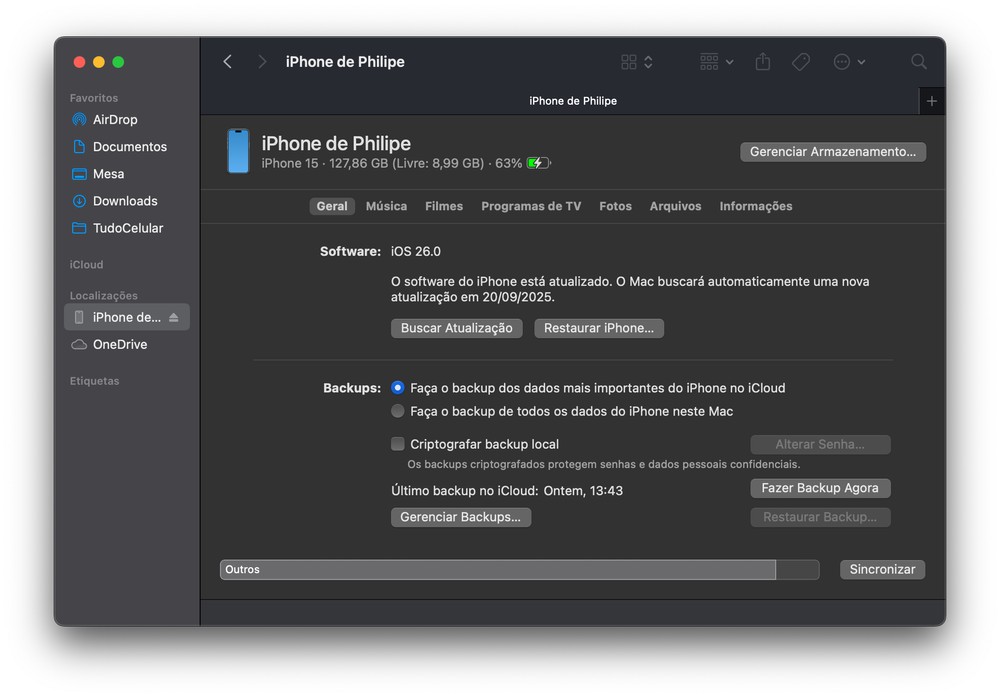Viewport: 1000px width, 698px height.
Task: Click the Outros storage usage bar
Action: (x=497, y=570)
